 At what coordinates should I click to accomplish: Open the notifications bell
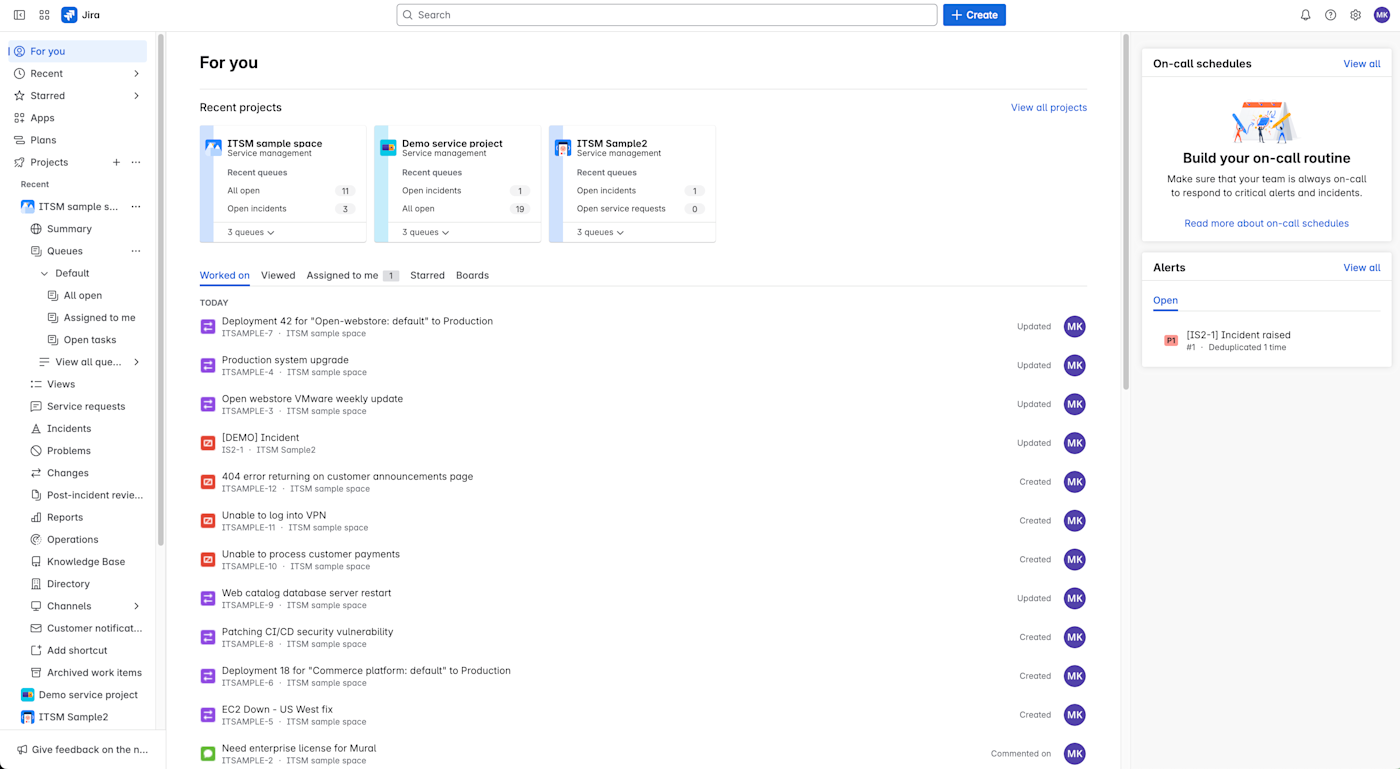tap(1305, 15)
